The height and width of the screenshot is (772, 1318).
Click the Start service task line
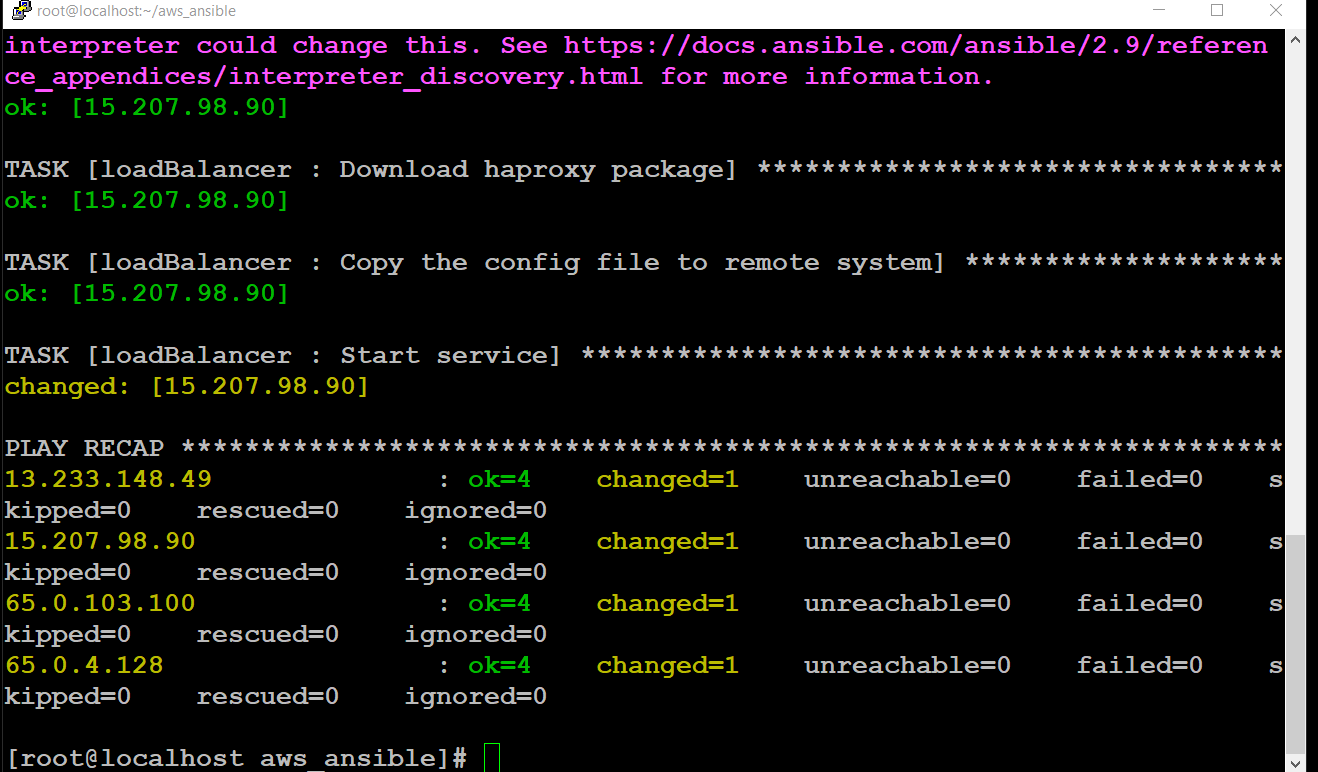coord(280,355)
